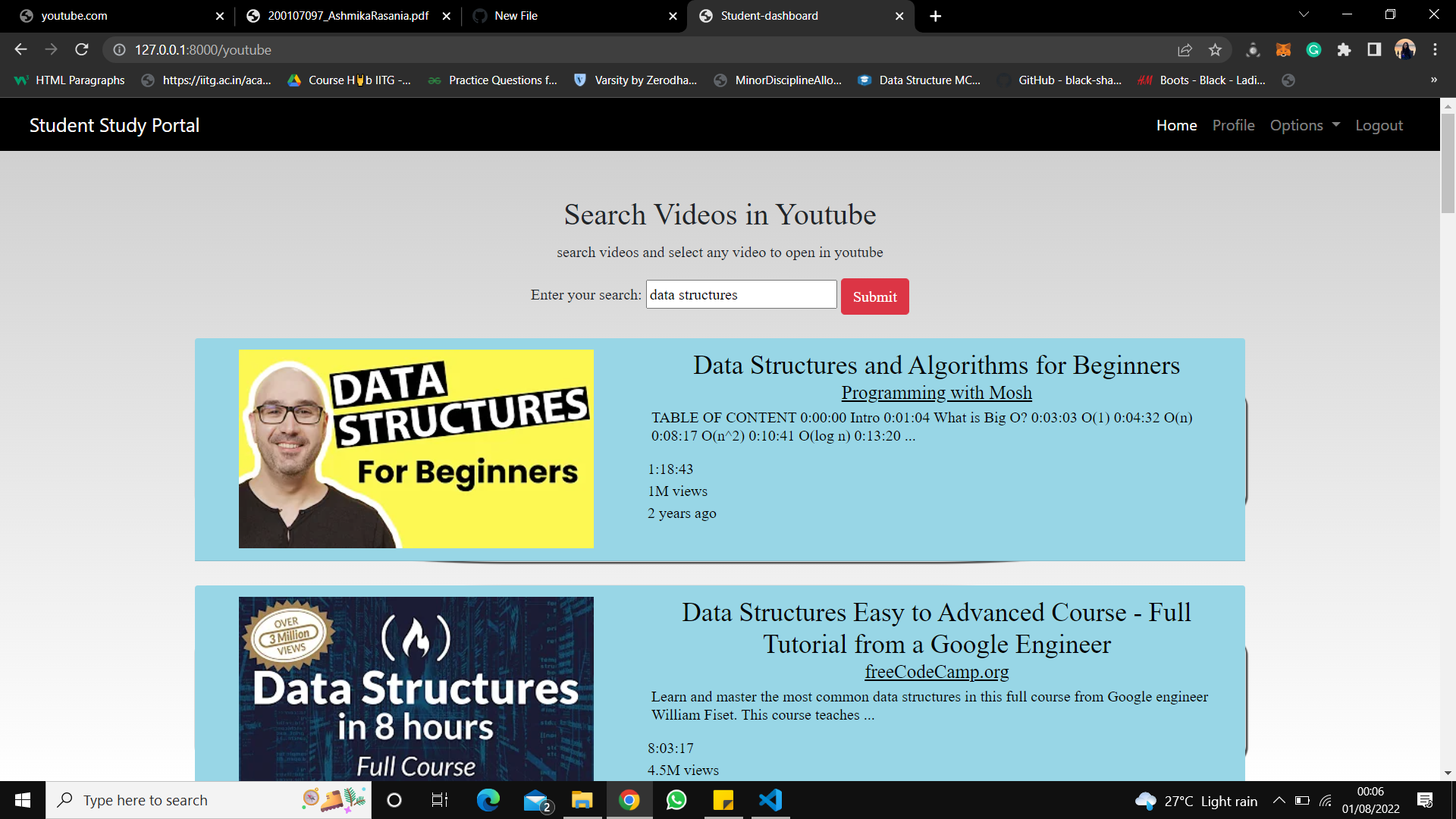Screen dimensions: 1456x819
Task: Open the Grammarly extension icon
Action: coord(1313,49)
